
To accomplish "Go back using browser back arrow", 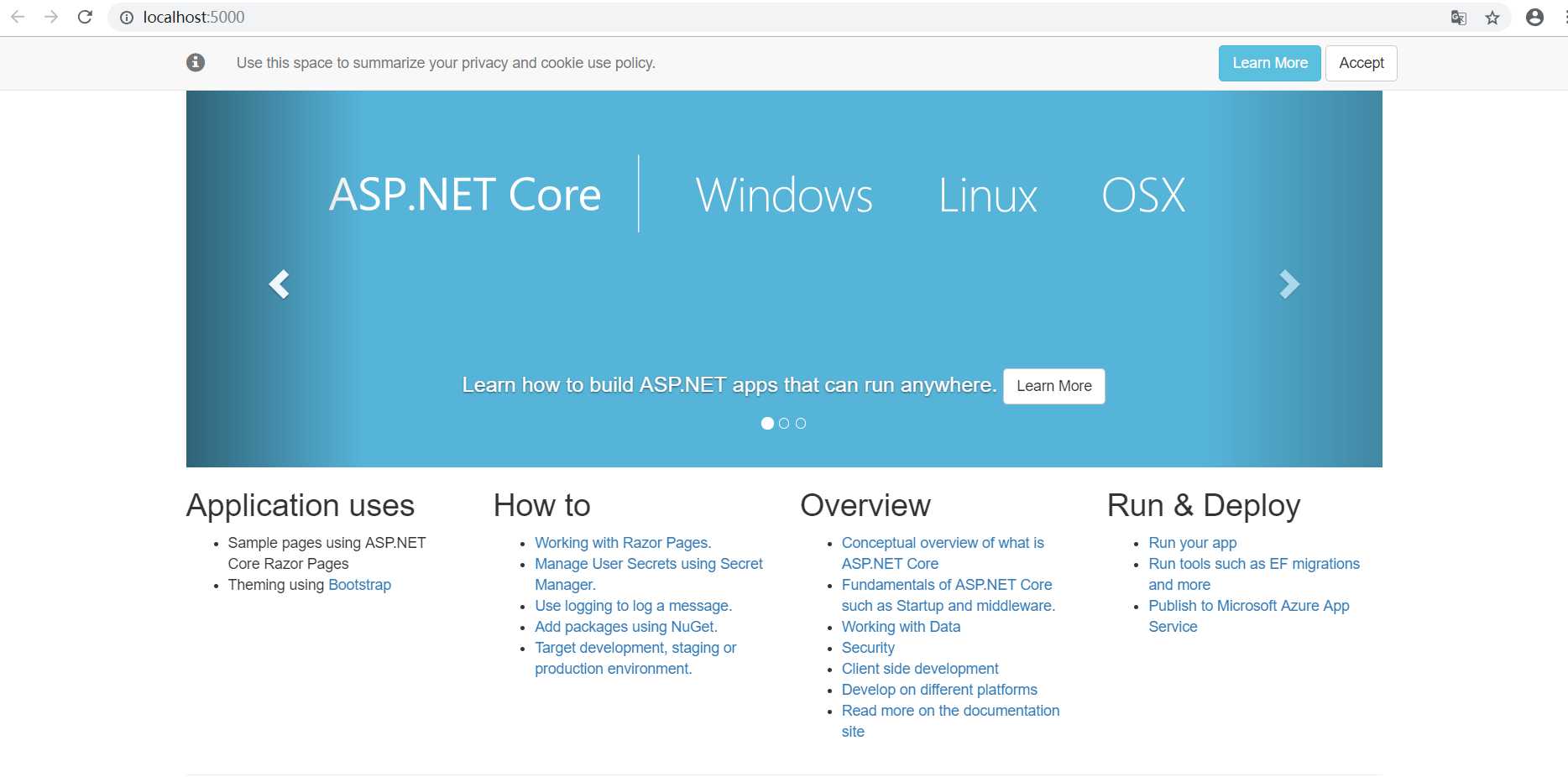I will coord(18,17).
